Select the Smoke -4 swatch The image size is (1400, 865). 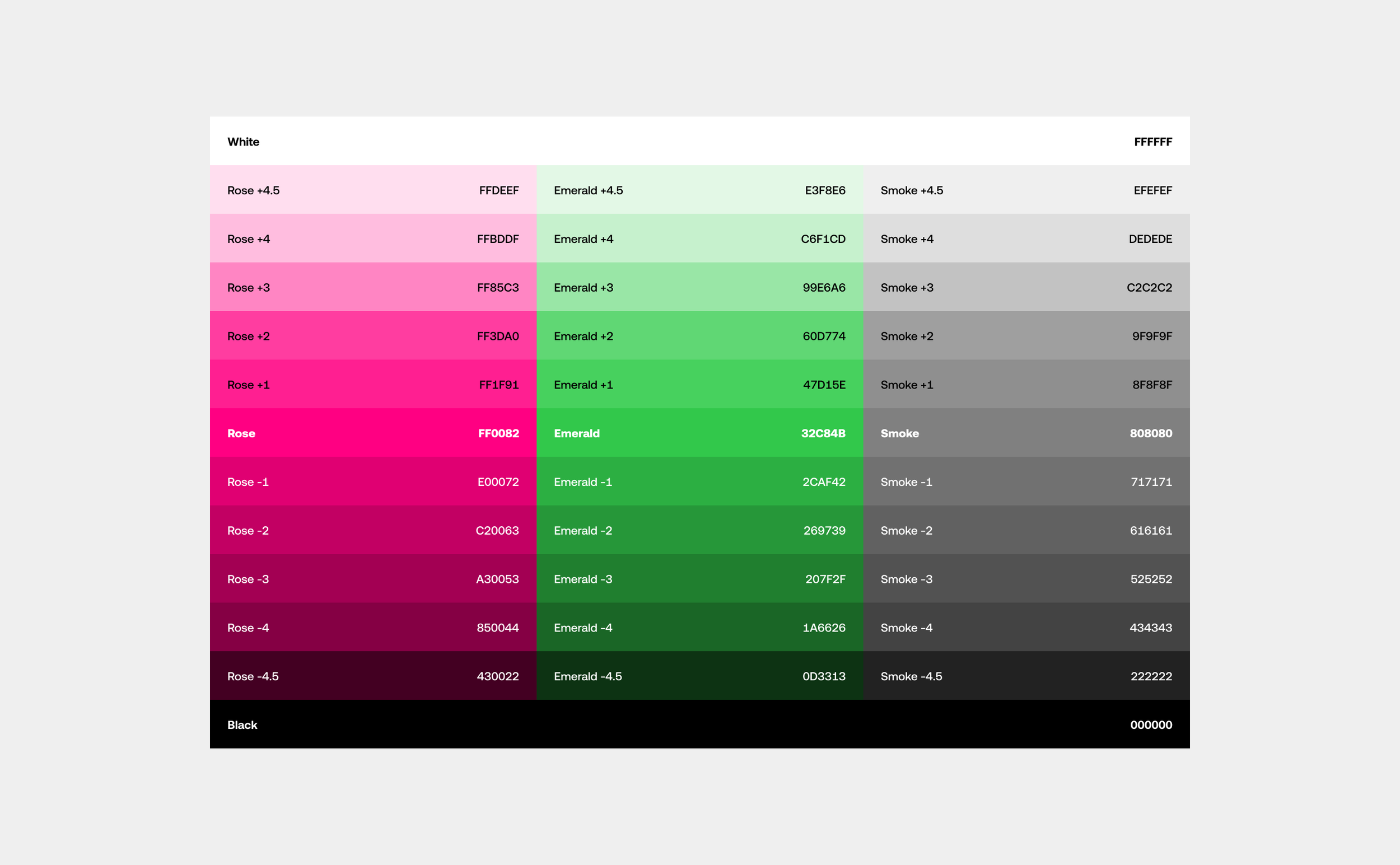pos(1026,628)
